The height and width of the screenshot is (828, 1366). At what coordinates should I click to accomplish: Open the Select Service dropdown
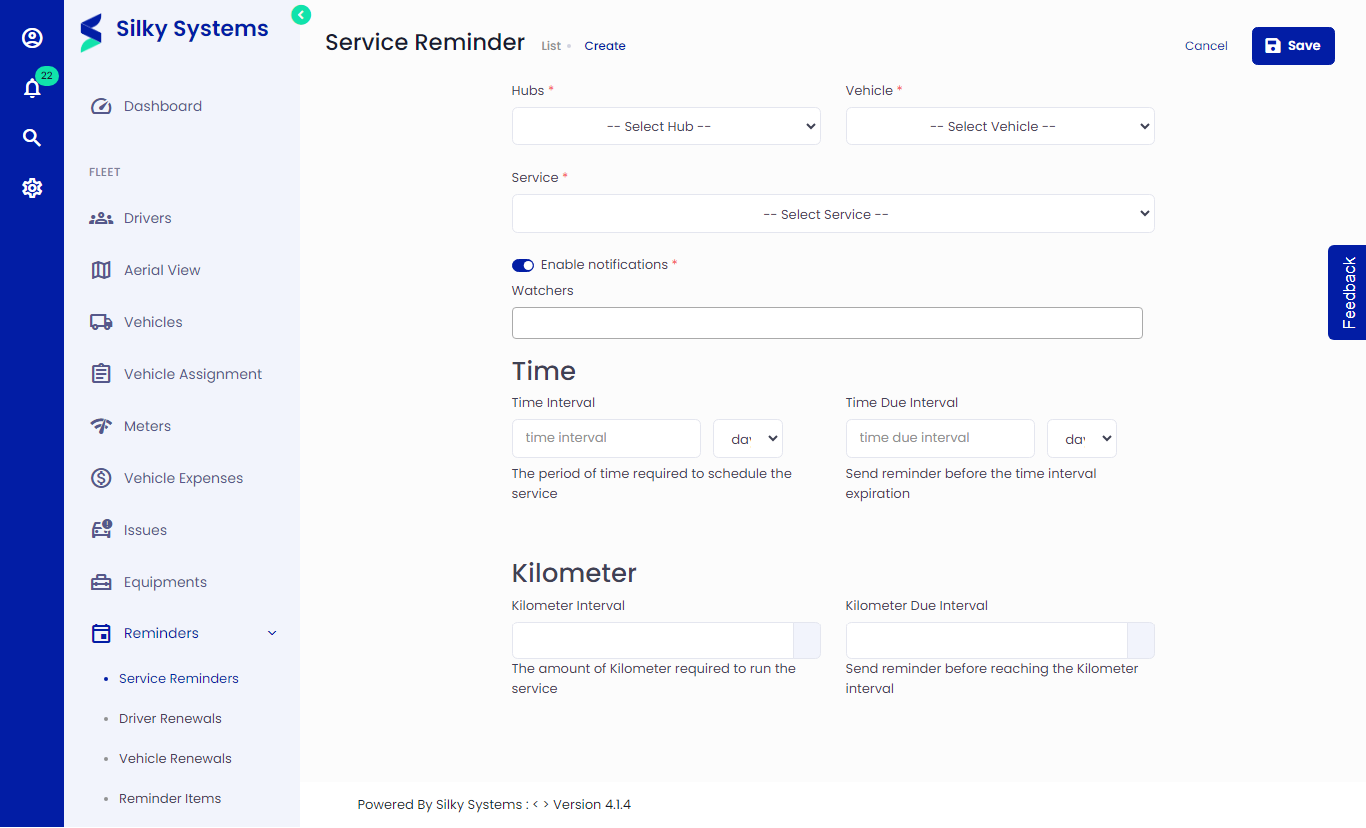point(832,213)
